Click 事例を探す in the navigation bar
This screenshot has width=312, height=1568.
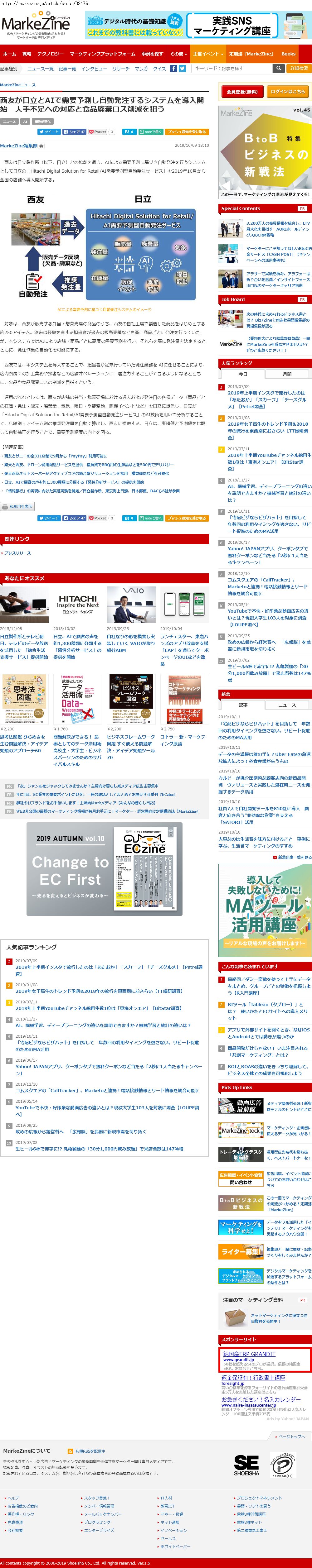tap(152, 54)
